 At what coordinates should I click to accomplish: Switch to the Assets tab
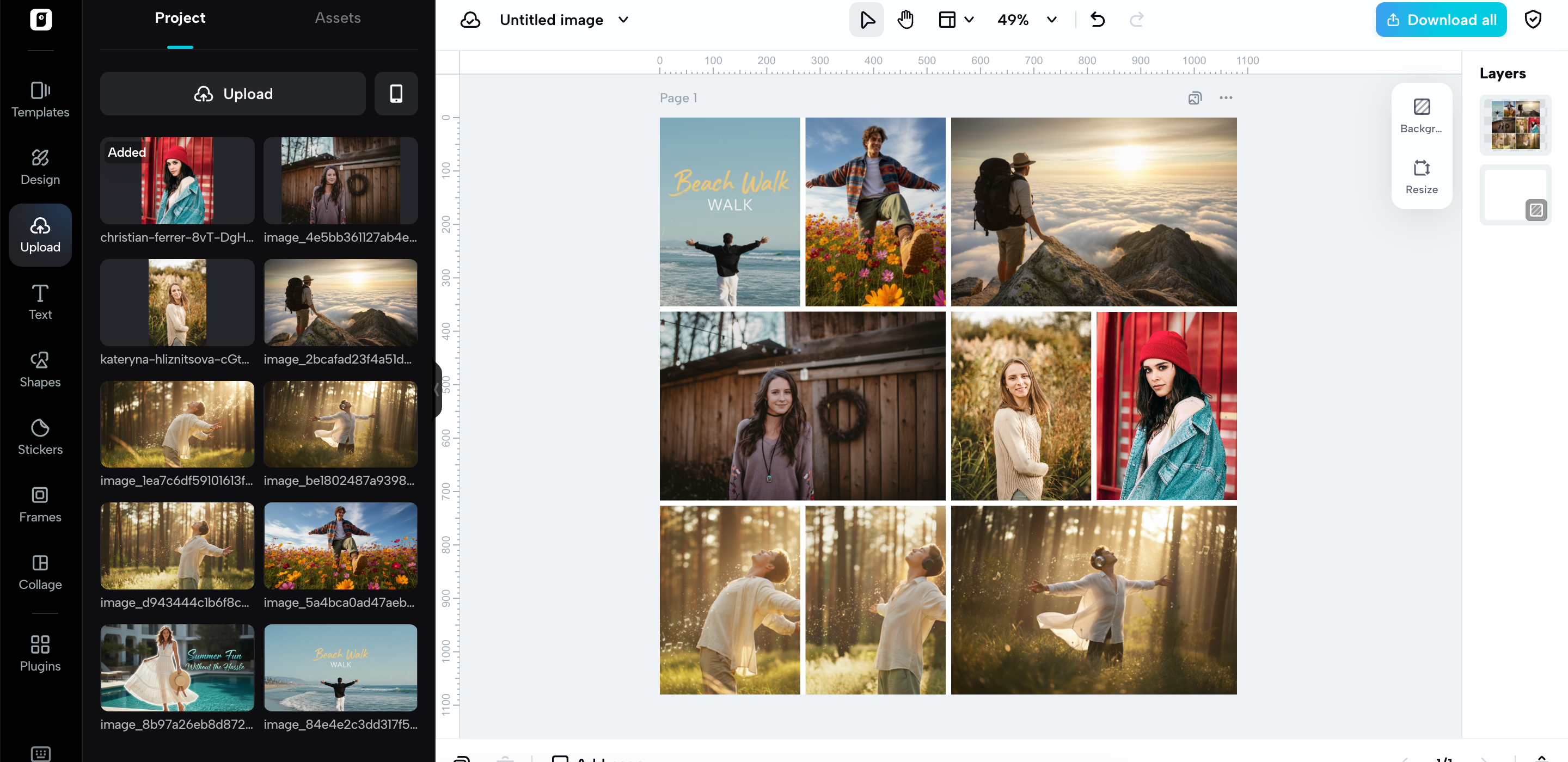click(338, 17)
